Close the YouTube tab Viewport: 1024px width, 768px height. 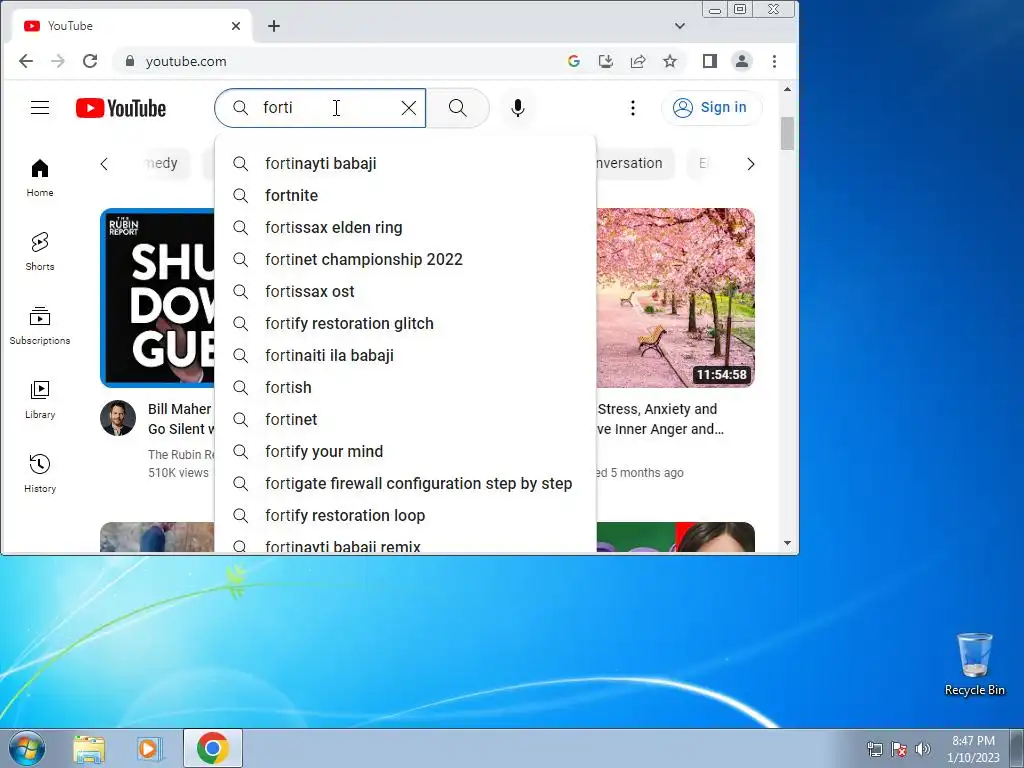coord(236,26)
